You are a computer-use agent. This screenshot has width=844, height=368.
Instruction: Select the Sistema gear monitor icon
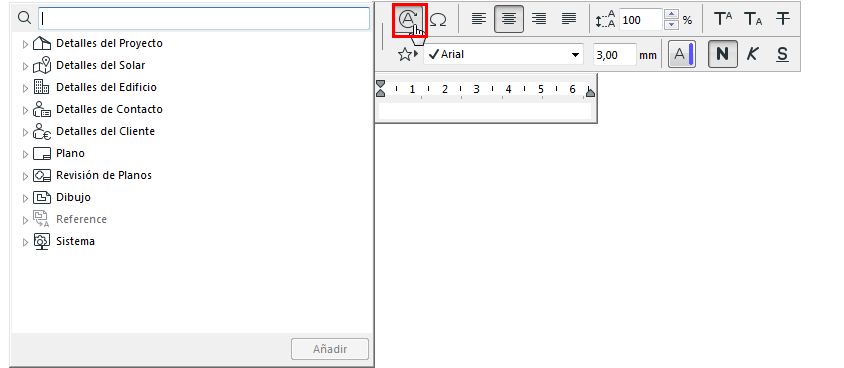[41, 242]
